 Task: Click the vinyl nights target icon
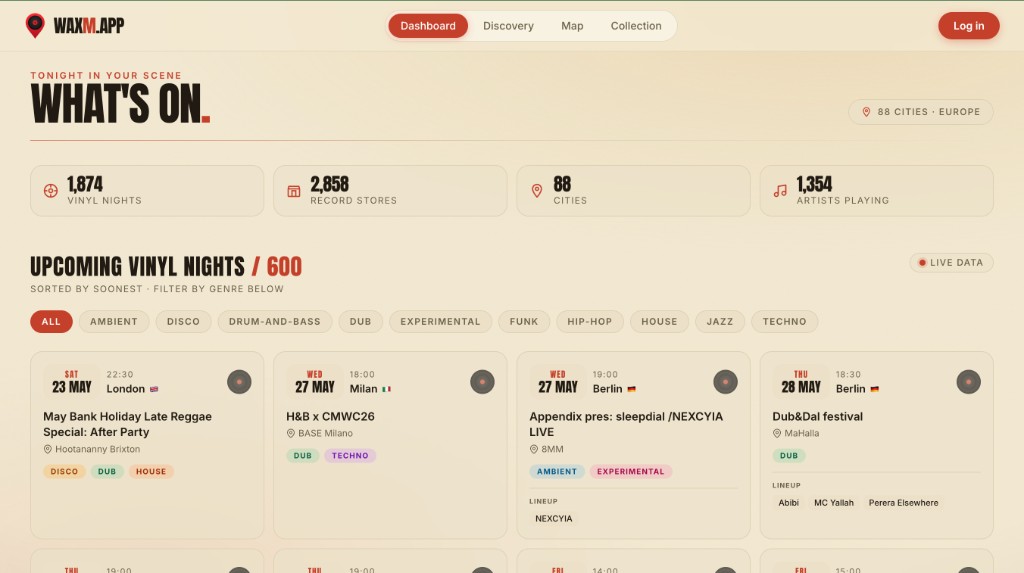click(50, 191)
